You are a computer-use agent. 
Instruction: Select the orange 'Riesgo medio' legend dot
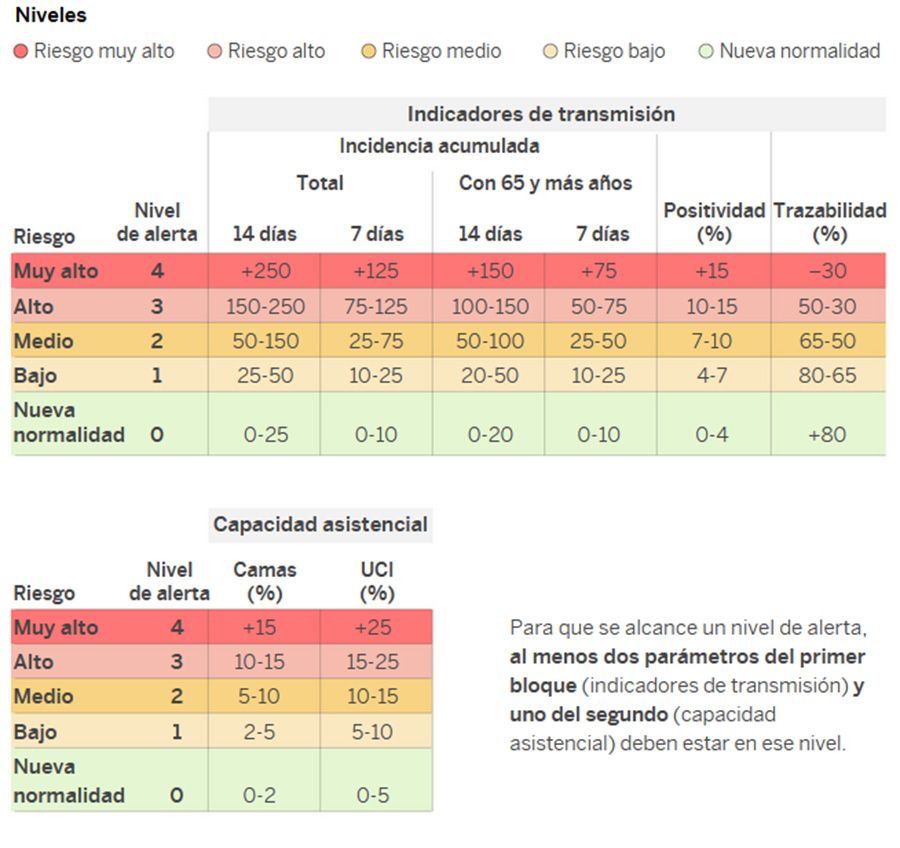click(369, 52)
